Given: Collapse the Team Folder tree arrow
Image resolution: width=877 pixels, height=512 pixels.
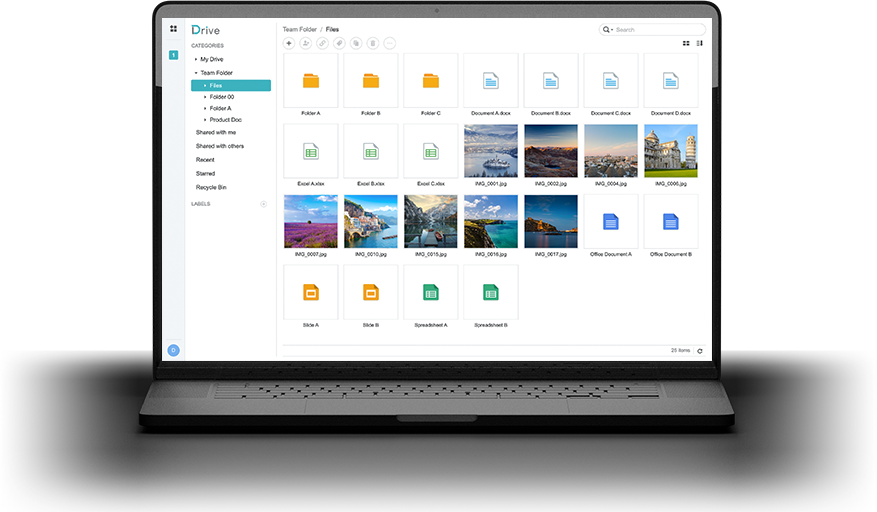Looking at the screenshot, I should tap(196, 73).
